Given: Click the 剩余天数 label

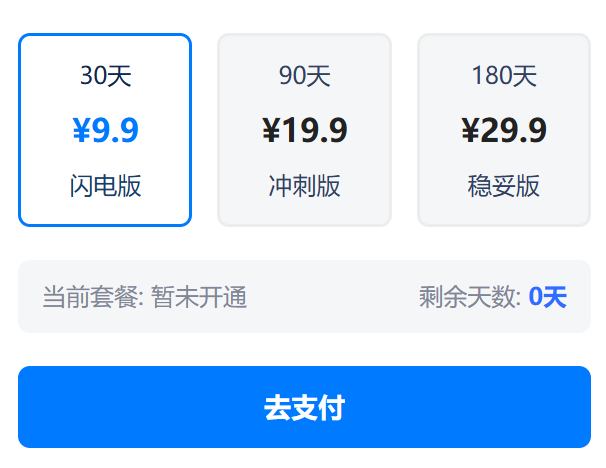Looking at the screenshot, I should click(x=468, y=297).
